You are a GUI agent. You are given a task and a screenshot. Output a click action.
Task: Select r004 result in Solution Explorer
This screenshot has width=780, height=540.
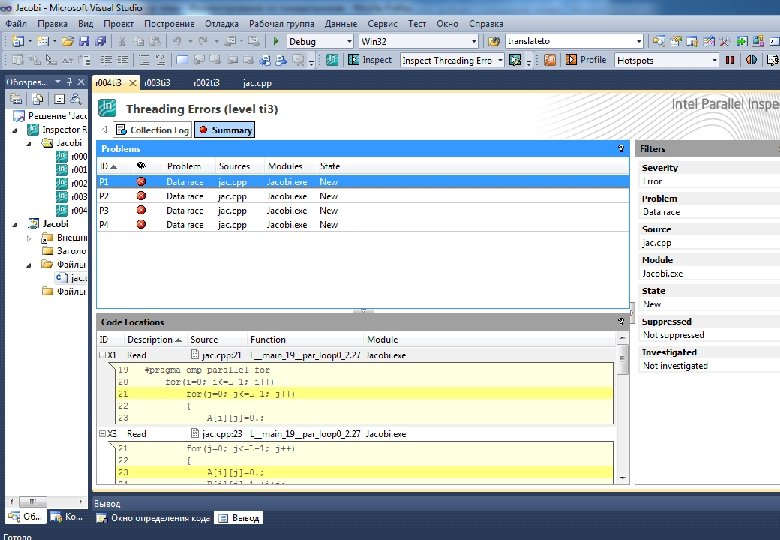(x=72, y=210)
